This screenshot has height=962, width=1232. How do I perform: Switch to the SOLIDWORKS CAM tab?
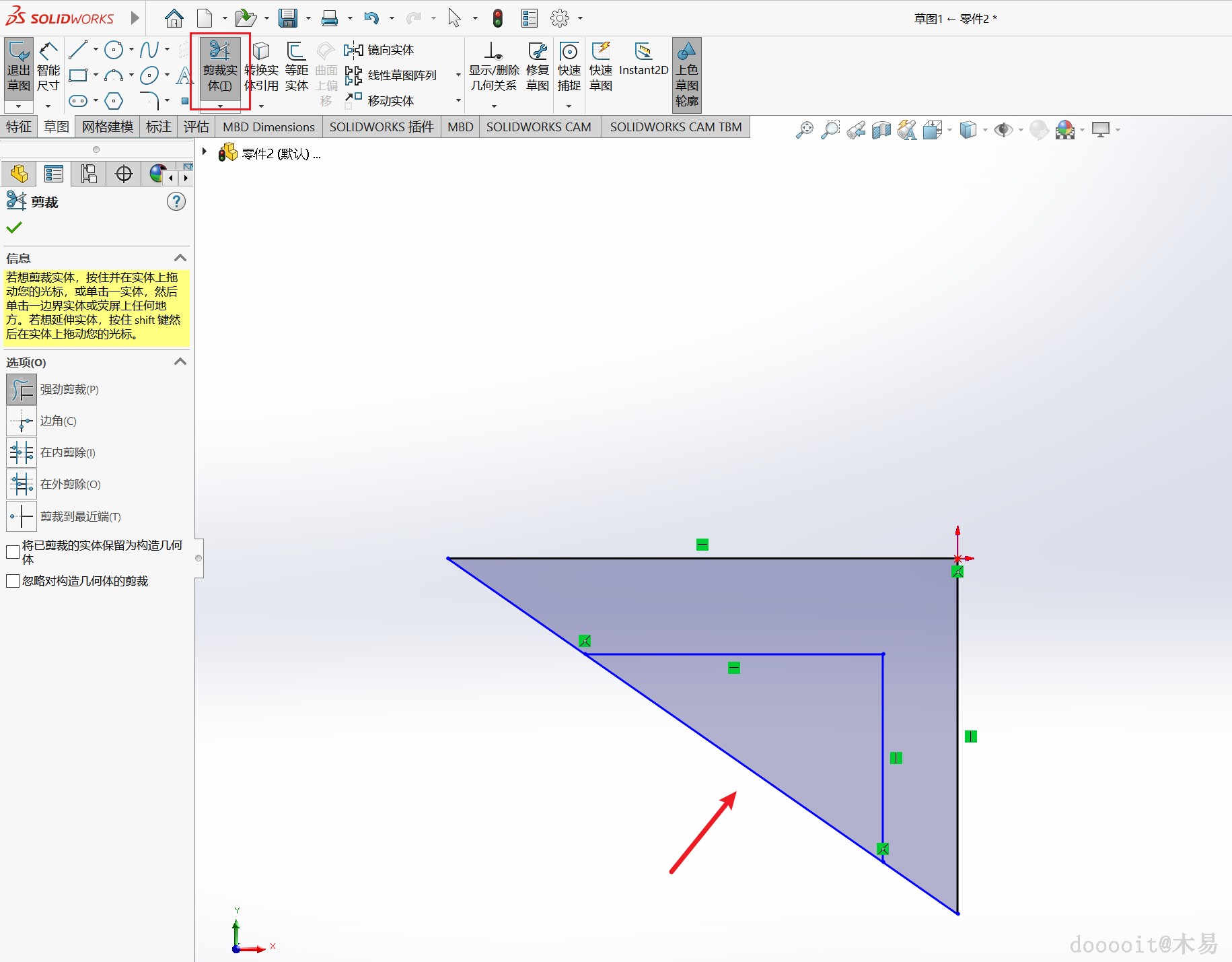(x=539, y=127)
